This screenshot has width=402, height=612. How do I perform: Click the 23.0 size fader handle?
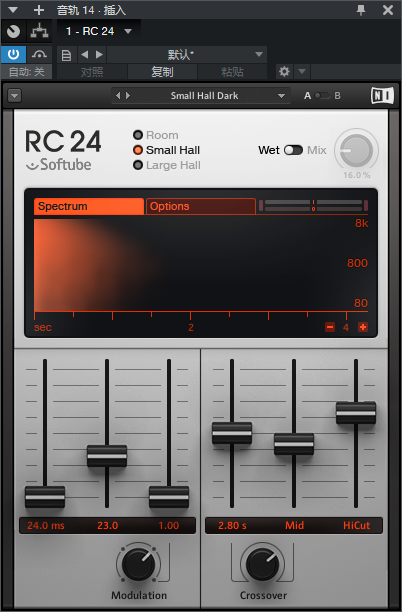(x=107, y=456)
